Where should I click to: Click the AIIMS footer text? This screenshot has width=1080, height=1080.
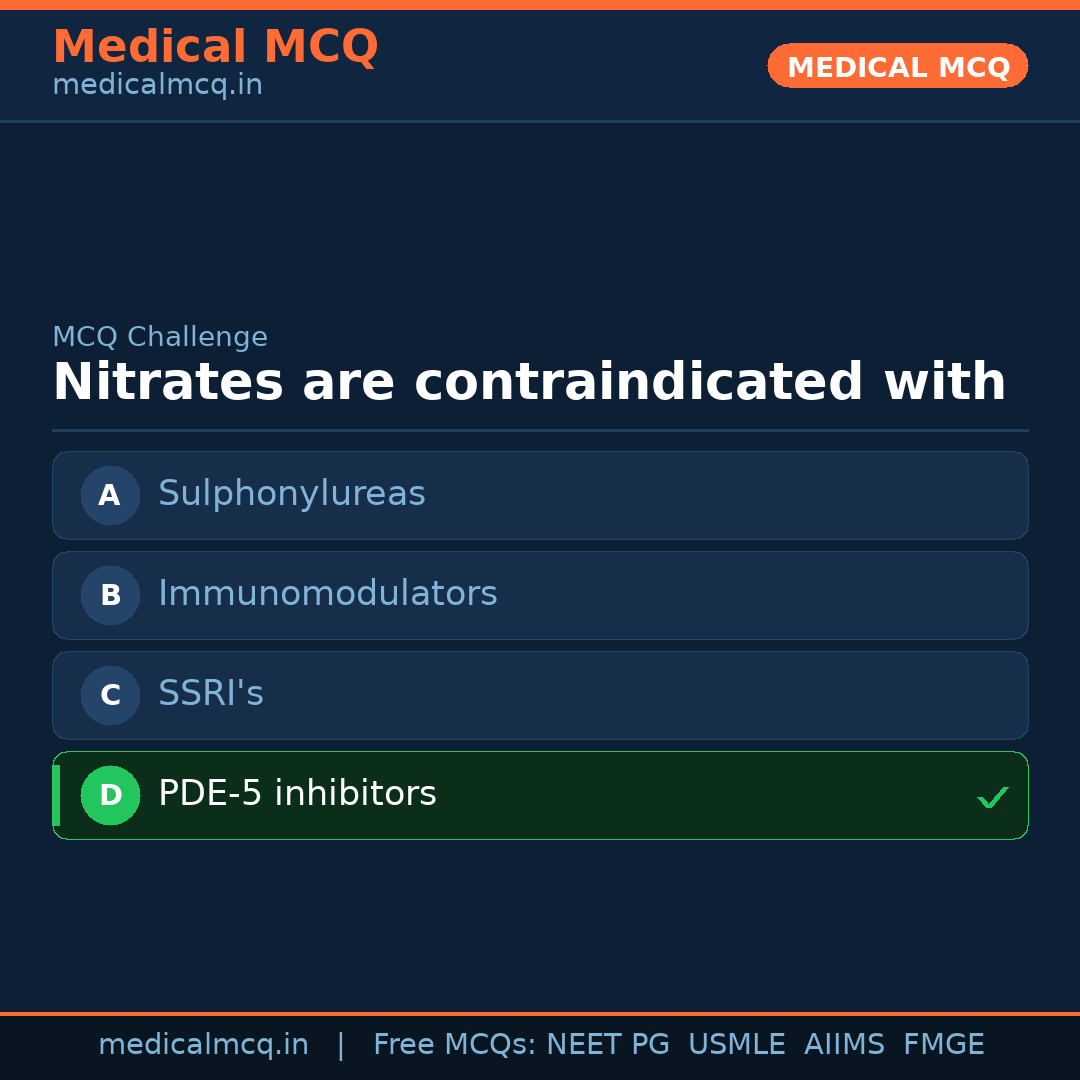tap(844, 1045)
